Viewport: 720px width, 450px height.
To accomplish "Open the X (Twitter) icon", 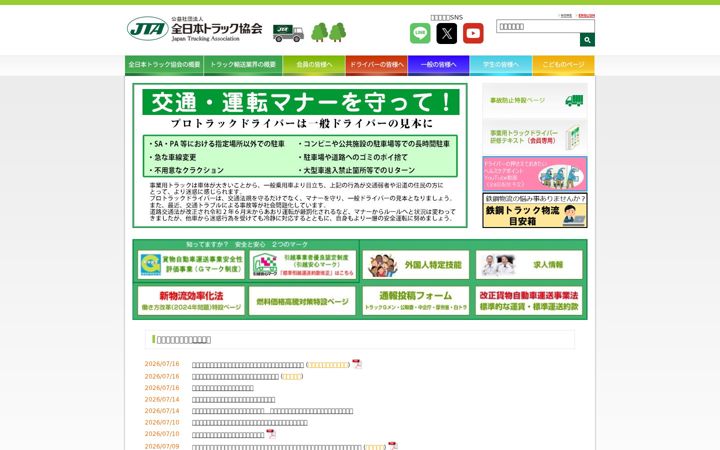I will click(x=446, y=33).
